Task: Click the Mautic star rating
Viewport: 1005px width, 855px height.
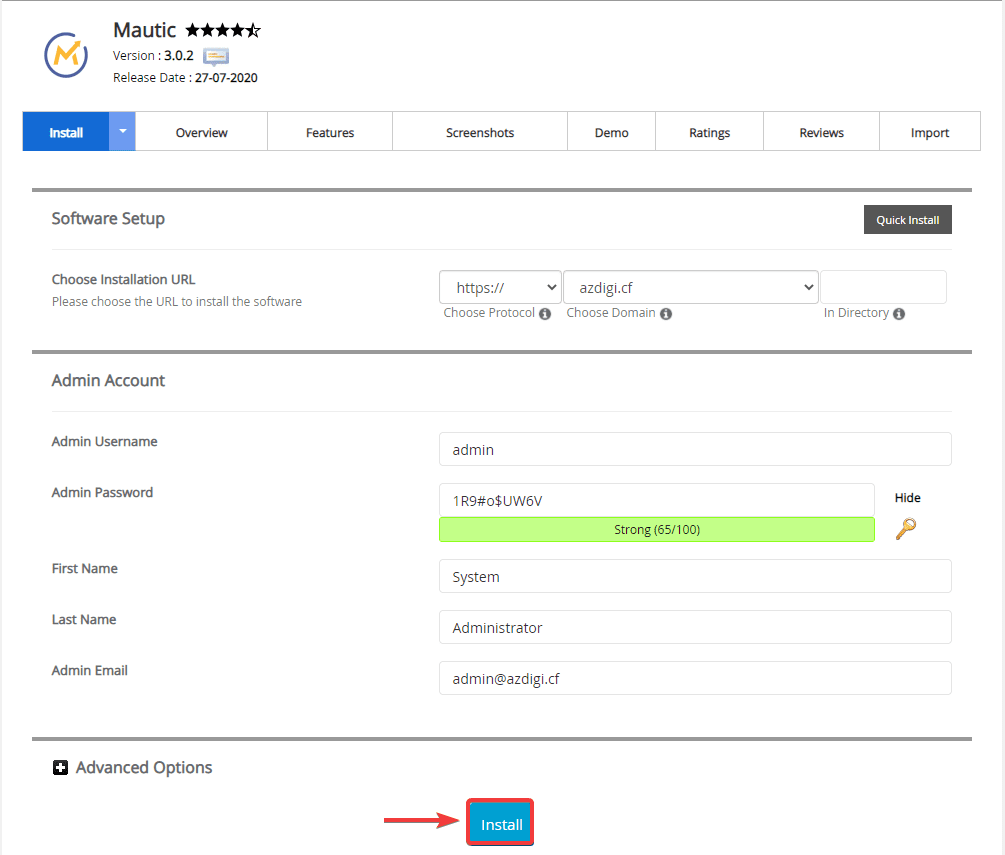Action: [x=223, y=31]
